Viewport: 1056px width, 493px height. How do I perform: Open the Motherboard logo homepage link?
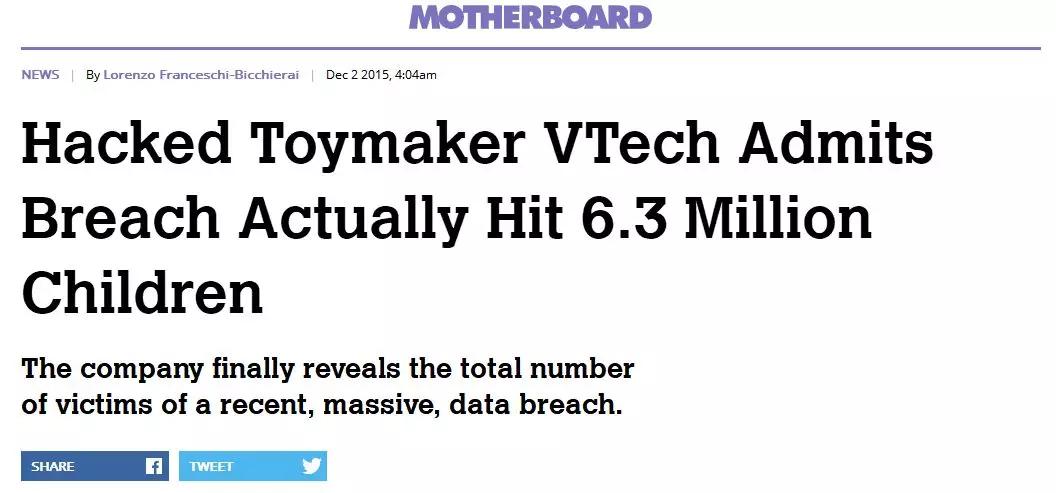click(531, 17)
